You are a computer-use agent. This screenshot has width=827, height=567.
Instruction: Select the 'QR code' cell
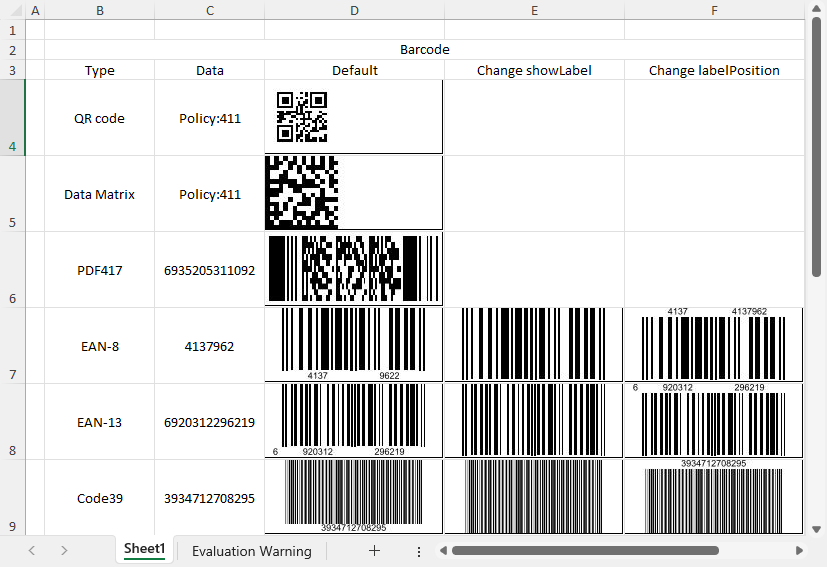coord(100,118)
